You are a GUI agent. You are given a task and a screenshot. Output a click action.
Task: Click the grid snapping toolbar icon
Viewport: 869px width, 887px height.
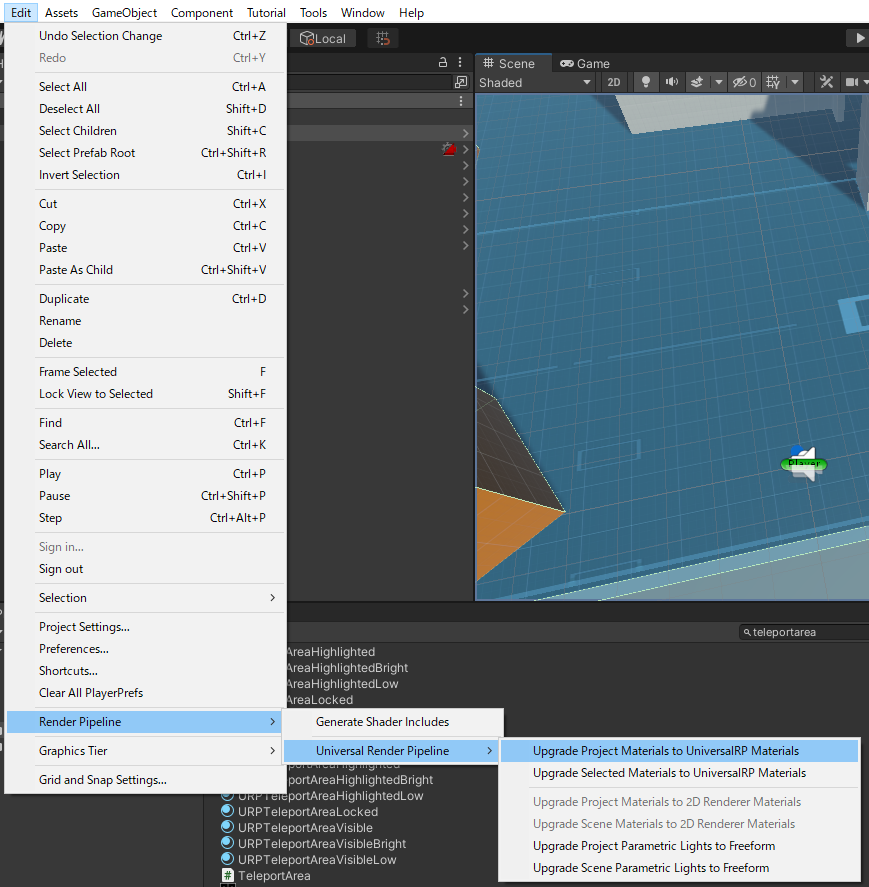click(x=382, y=38)
